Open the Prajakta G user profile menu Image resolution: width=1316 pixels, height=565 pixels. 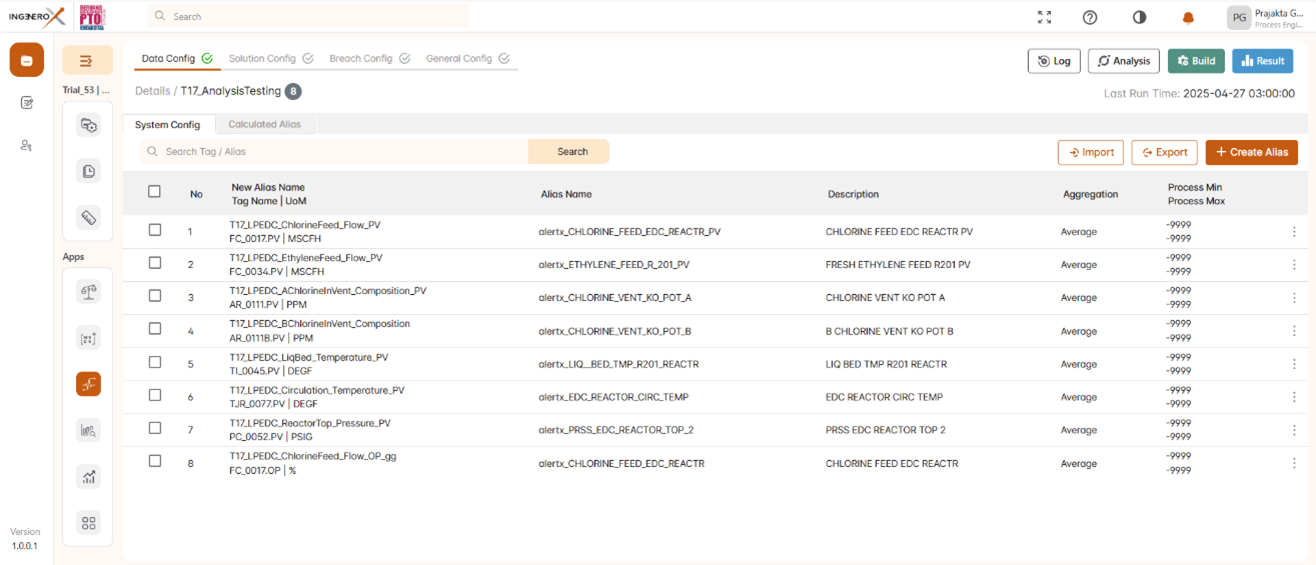[x=1265, y=17]
